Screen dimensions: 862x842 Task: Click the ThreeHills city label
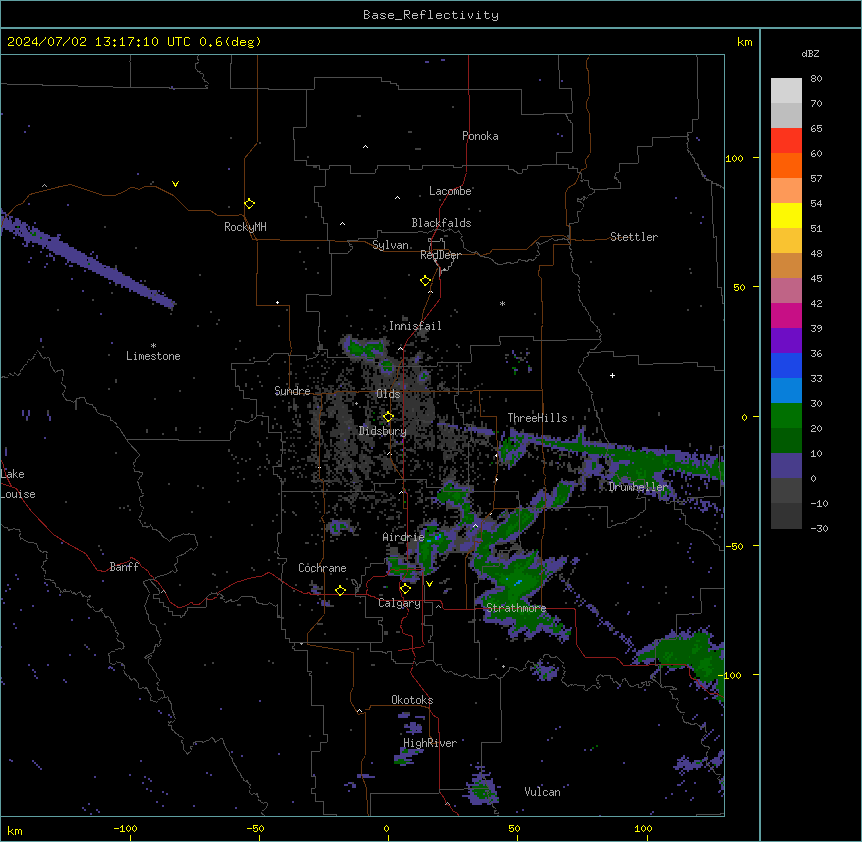(x=537, y=418)
